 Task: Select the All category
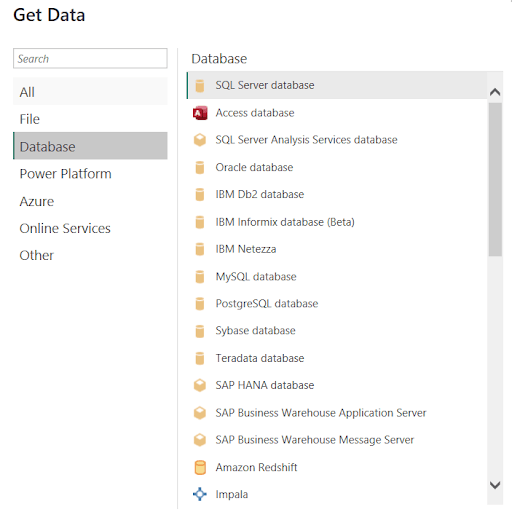[90, 92]
